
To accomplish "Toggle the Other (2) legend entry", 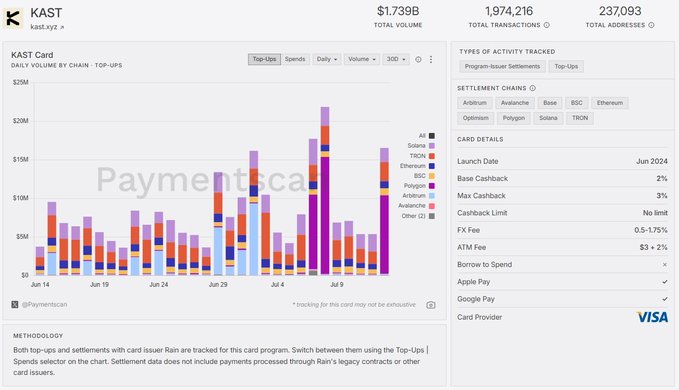I will pyautogui.click(x=418, y=216).
